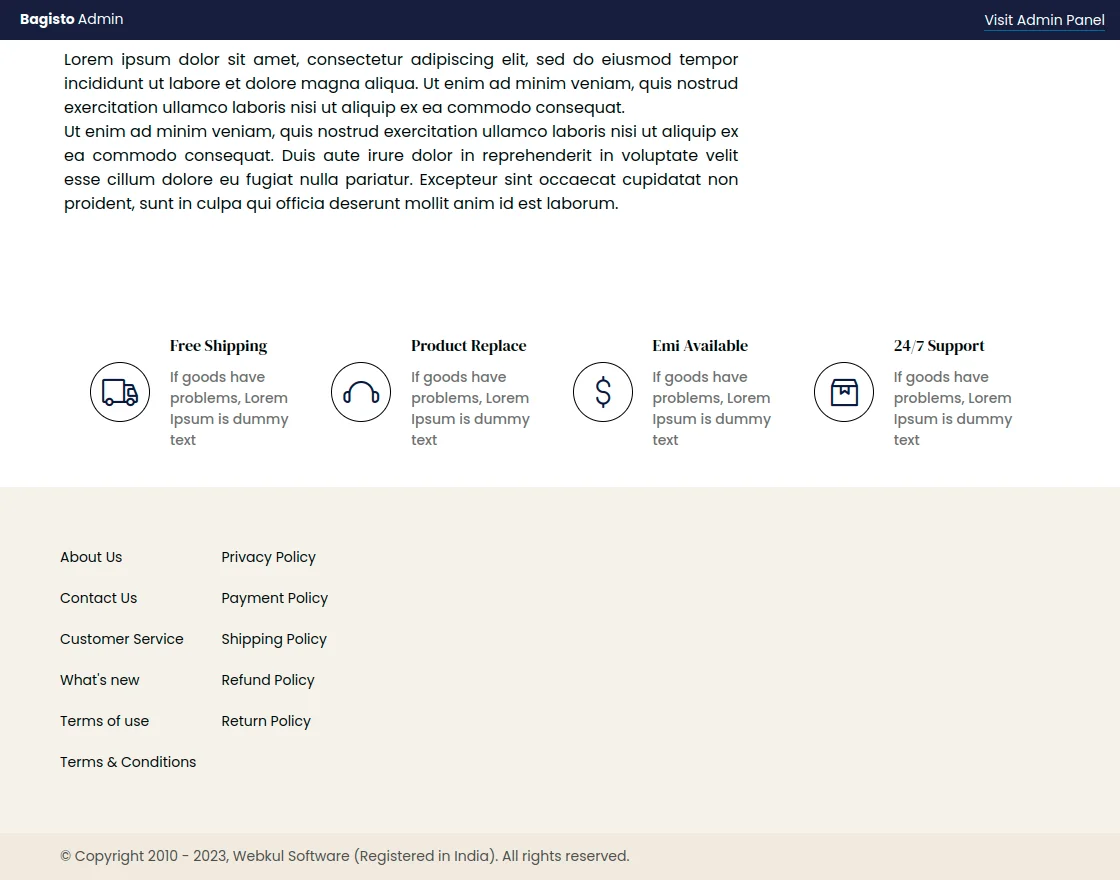The image size is (1120, 880).
Task: Click the Free Shipping heading
Action: pyautogui.click(x=218, y=346)
